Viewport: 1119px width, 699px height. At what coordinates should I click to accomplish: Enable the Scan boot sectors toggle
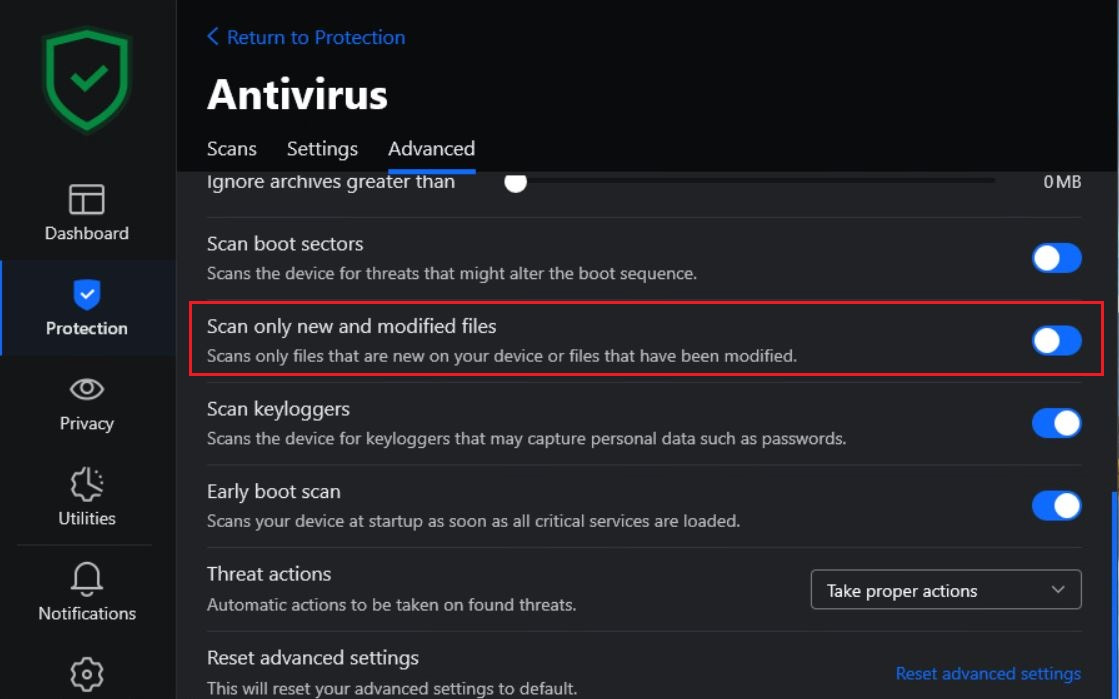[1056, 258]
